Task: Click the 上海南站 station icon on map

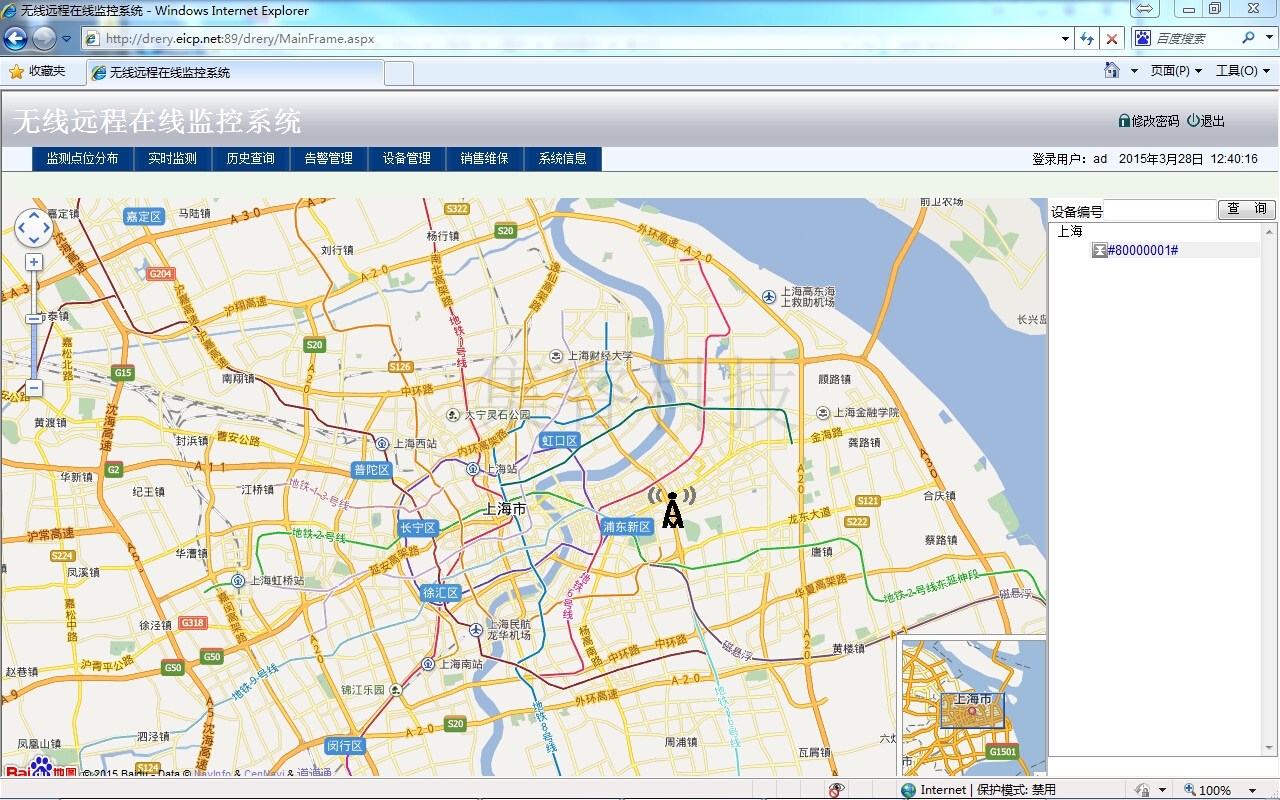Action: point(428,664)
